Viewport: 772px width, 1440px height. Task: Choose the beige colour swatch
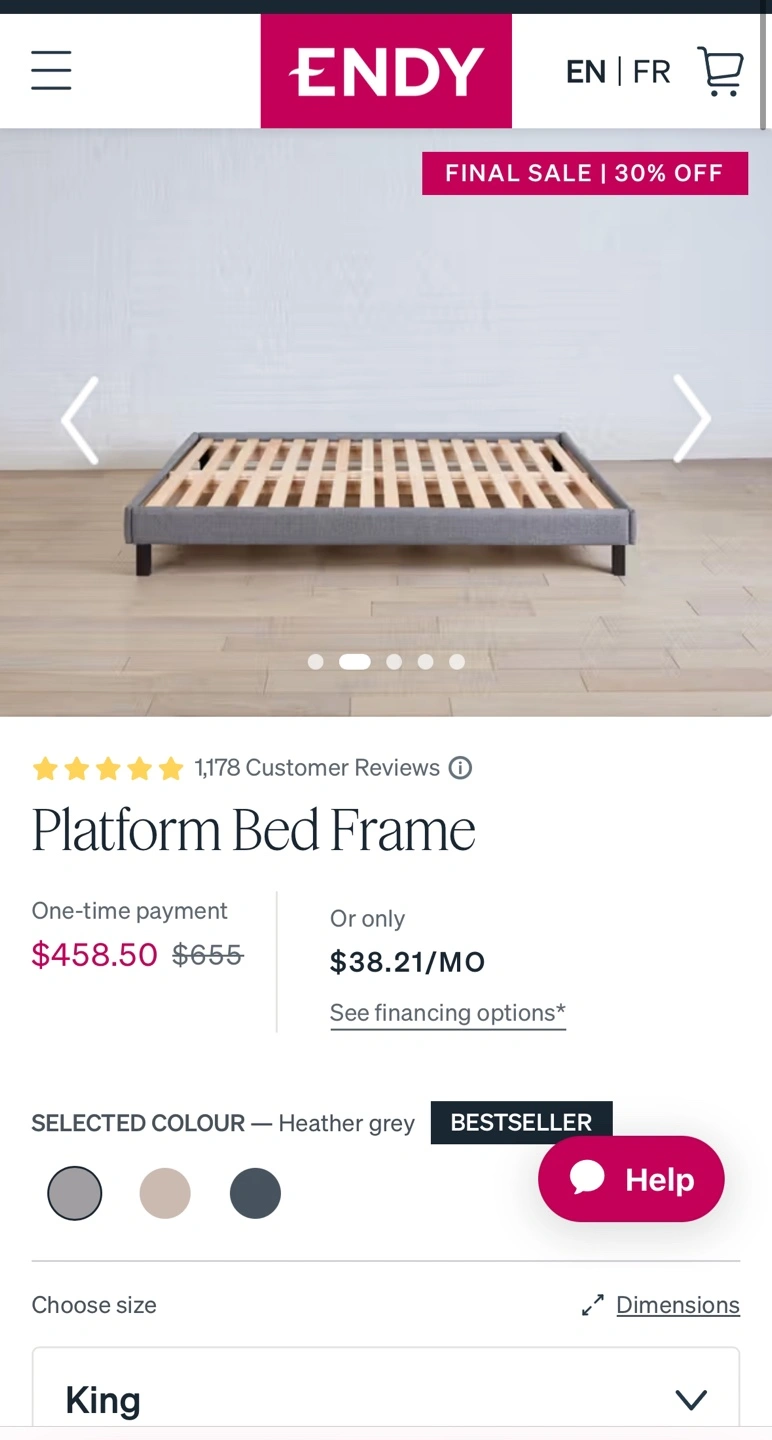tap(165, 1193)
